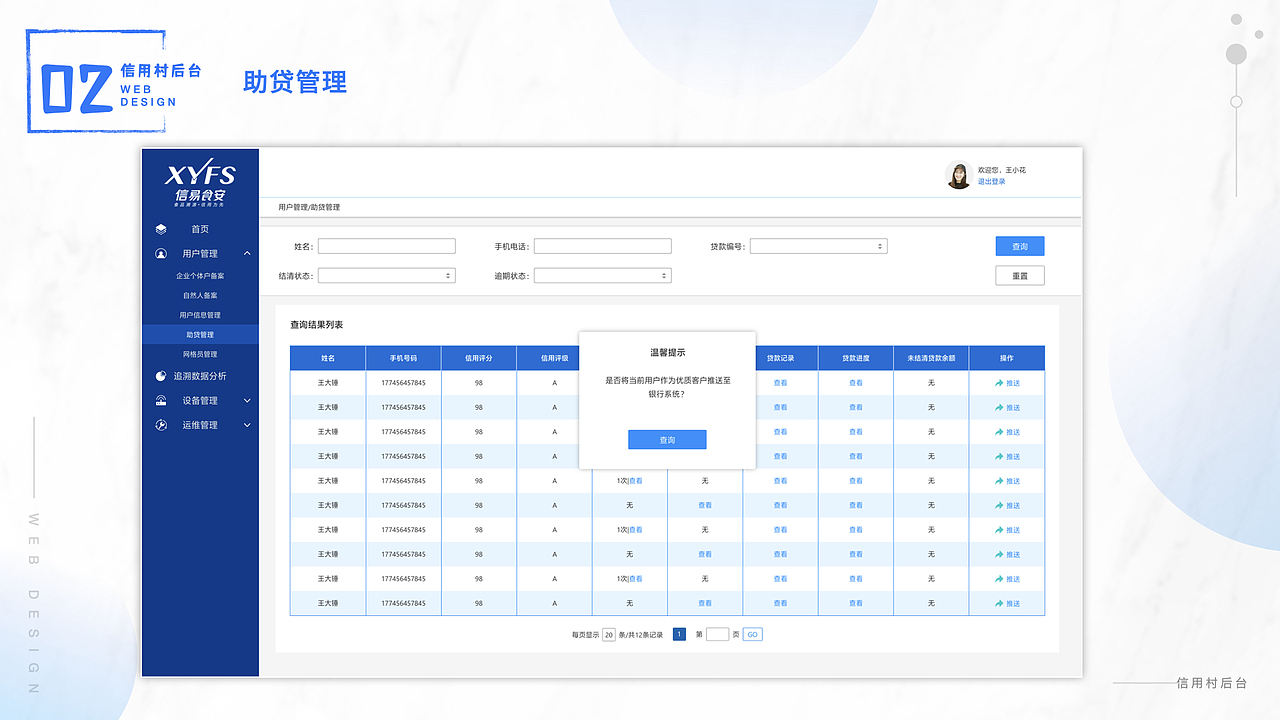This screenshot has height=720, width=1280.
Task: Click the 欢迎您，王小花 greeting text
Action: pyautogui.click(x=1002, y=170)
